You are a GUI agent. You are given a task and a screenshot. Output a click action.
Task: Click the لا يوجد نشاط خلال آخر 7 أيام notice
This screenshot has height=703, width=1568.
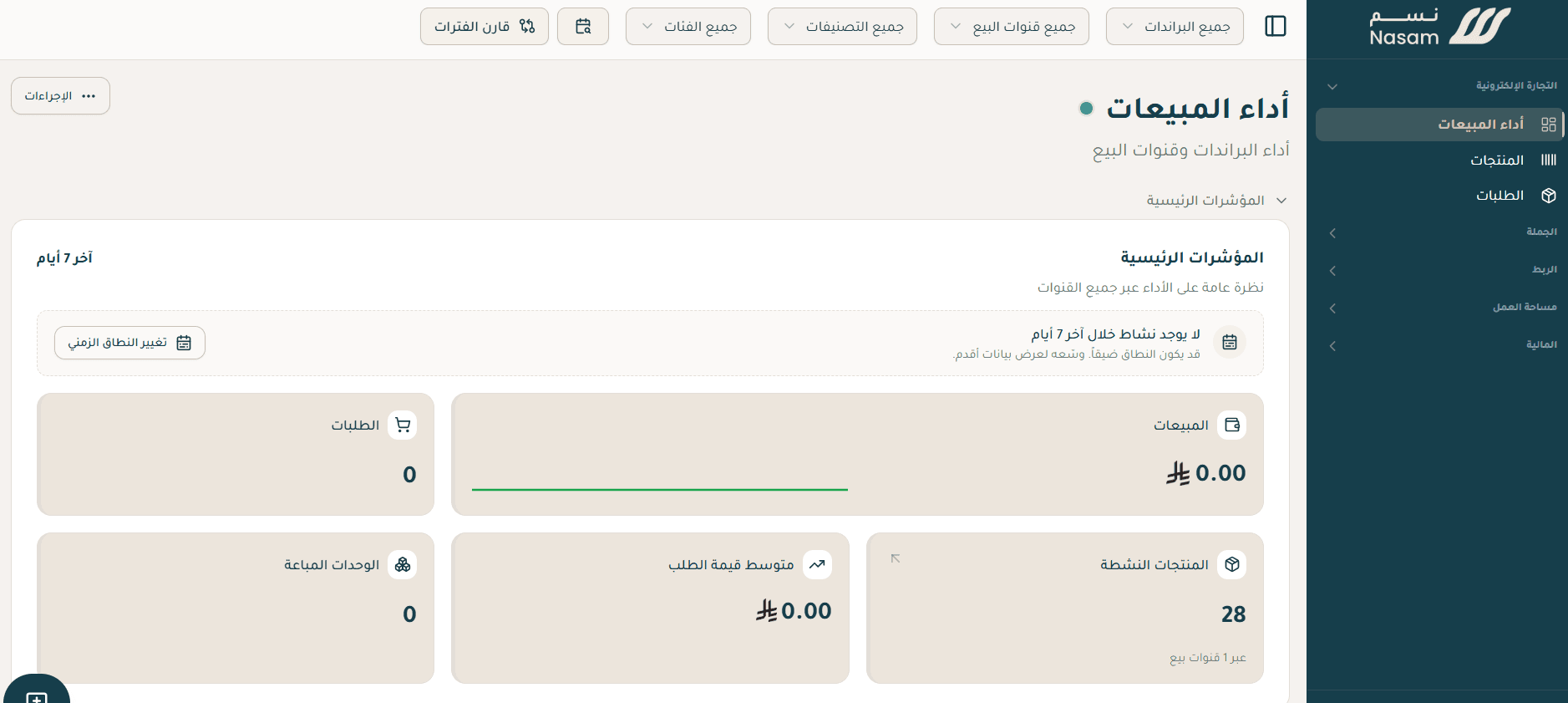point(1116,334)
